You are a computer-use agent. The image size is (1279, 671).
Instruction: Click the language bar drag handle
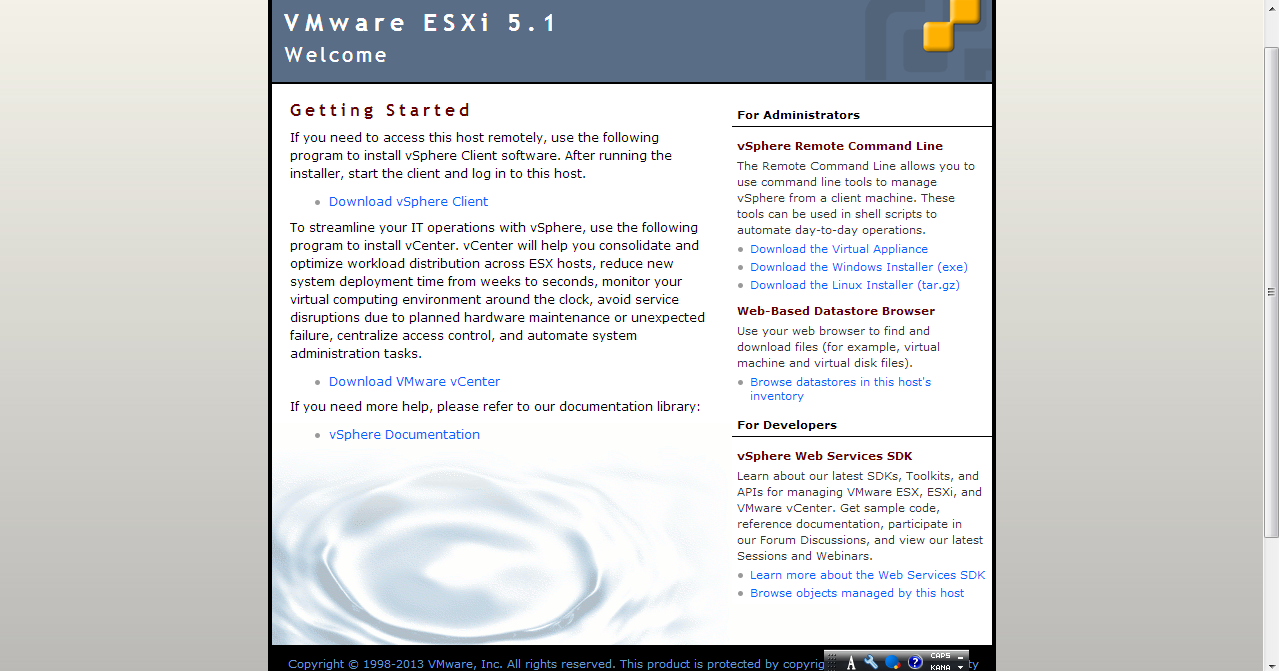832,662
